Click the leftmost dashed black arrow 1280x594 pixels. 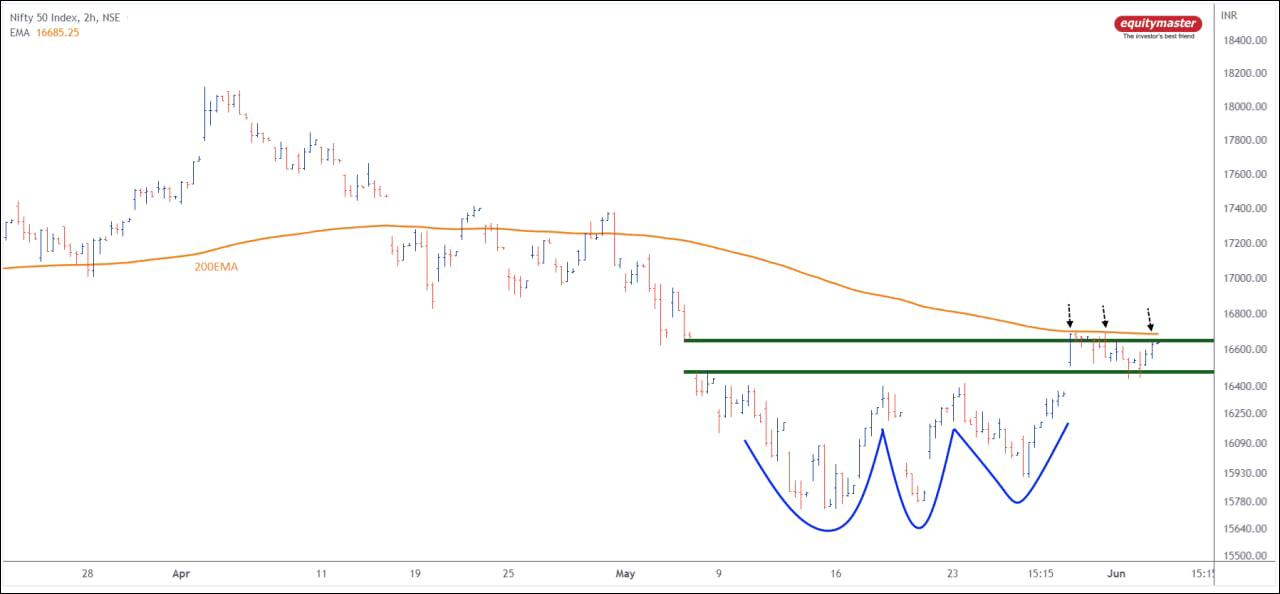point(1069,317)
